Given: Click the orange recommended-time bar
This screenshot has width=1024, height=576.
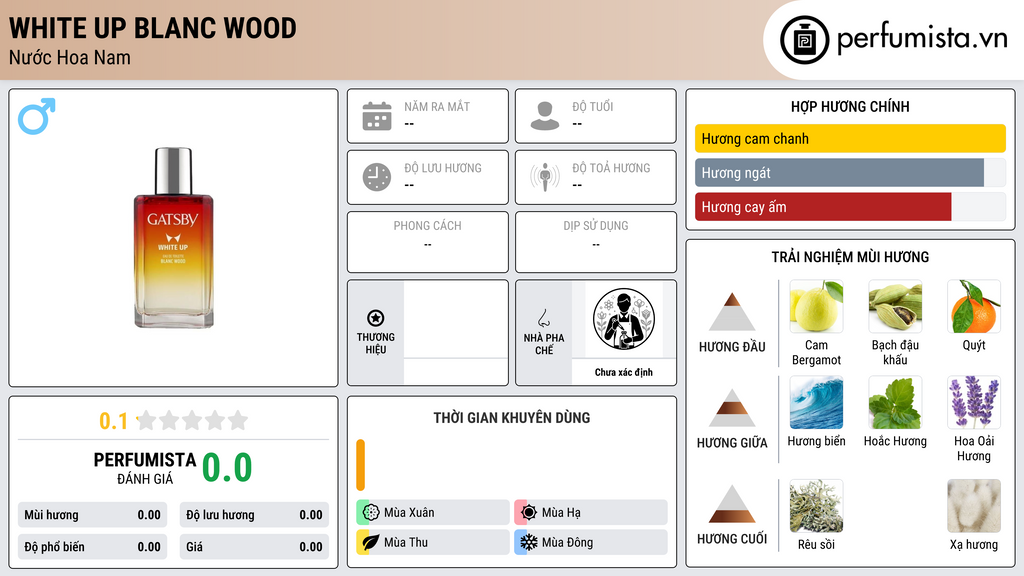Looking at the screenshot, I should coord(360,465).
